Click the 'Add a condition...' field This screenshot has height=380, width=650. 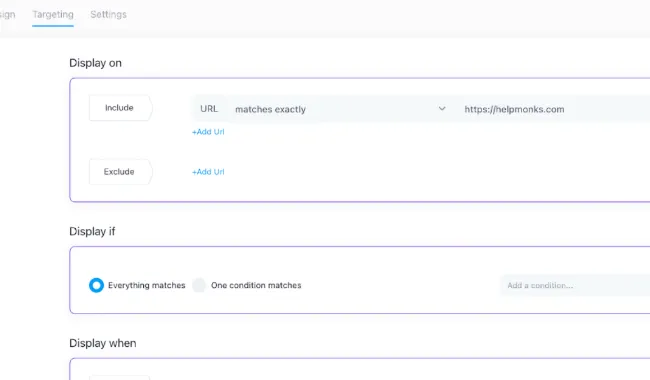pyautogui.click(x=575, y=286)
